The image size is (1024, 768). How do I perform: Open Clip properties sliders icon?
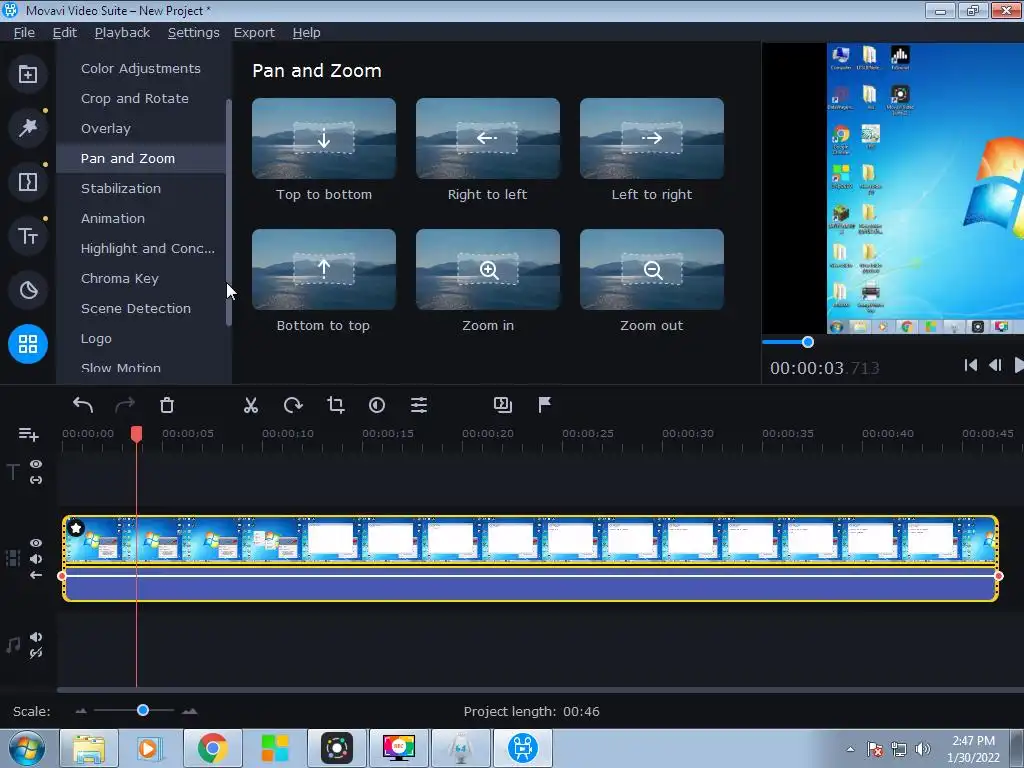419,406
